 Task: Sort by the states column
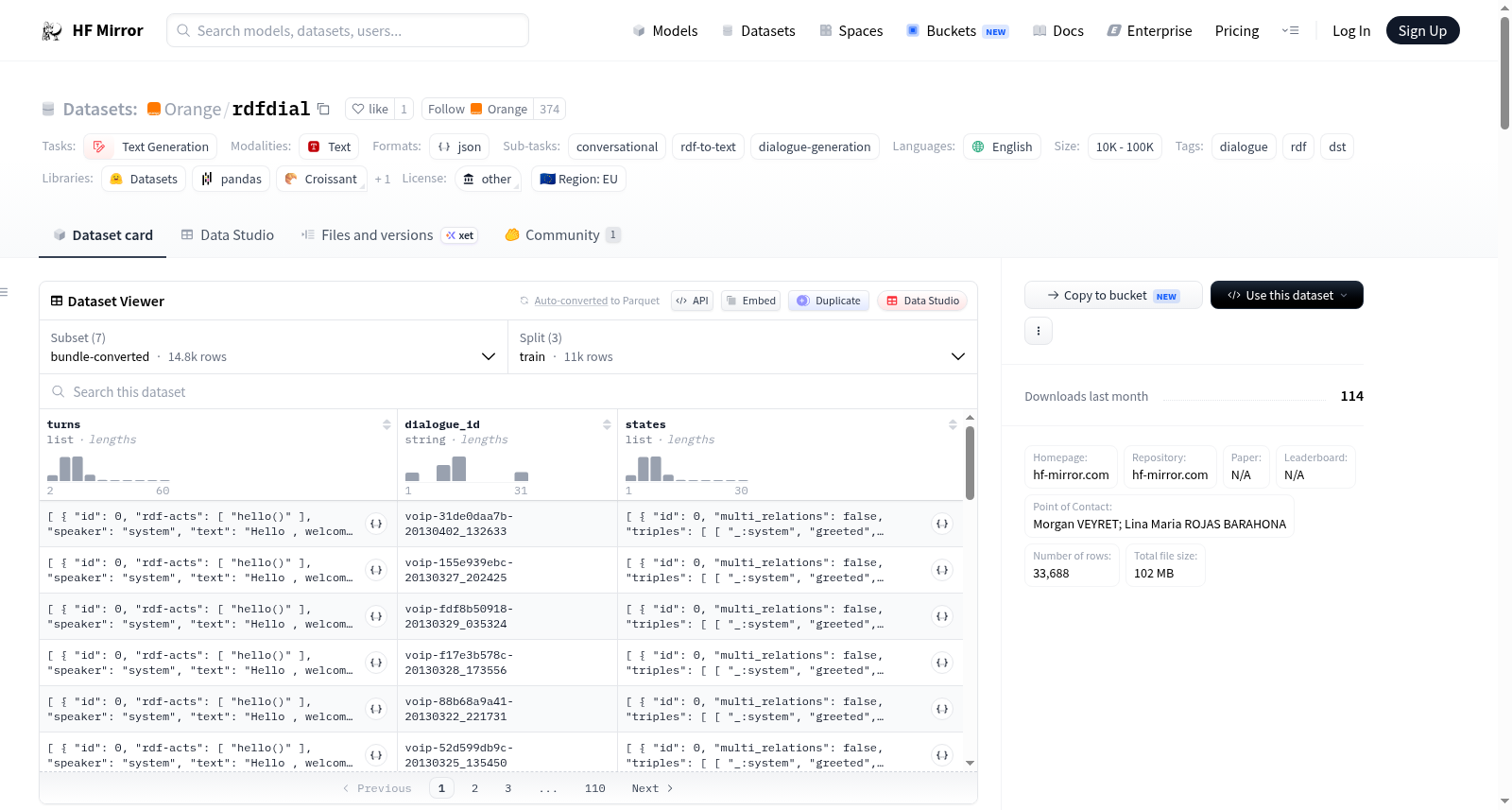click(x=953, y=425)
